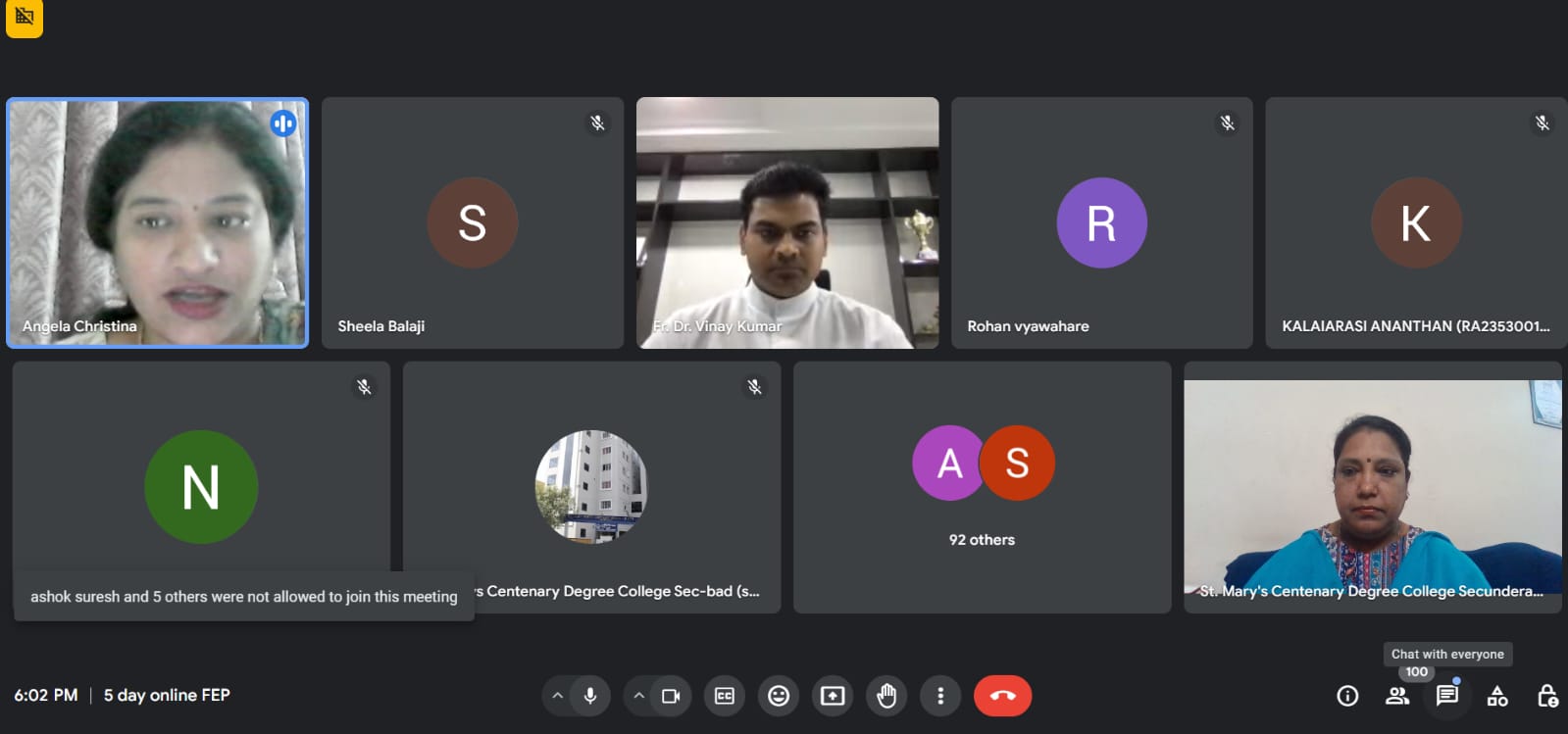This screenshot has height=734, width=1568.
Task: Expand video settings chevron beside camera
Action: click(638, 696)
